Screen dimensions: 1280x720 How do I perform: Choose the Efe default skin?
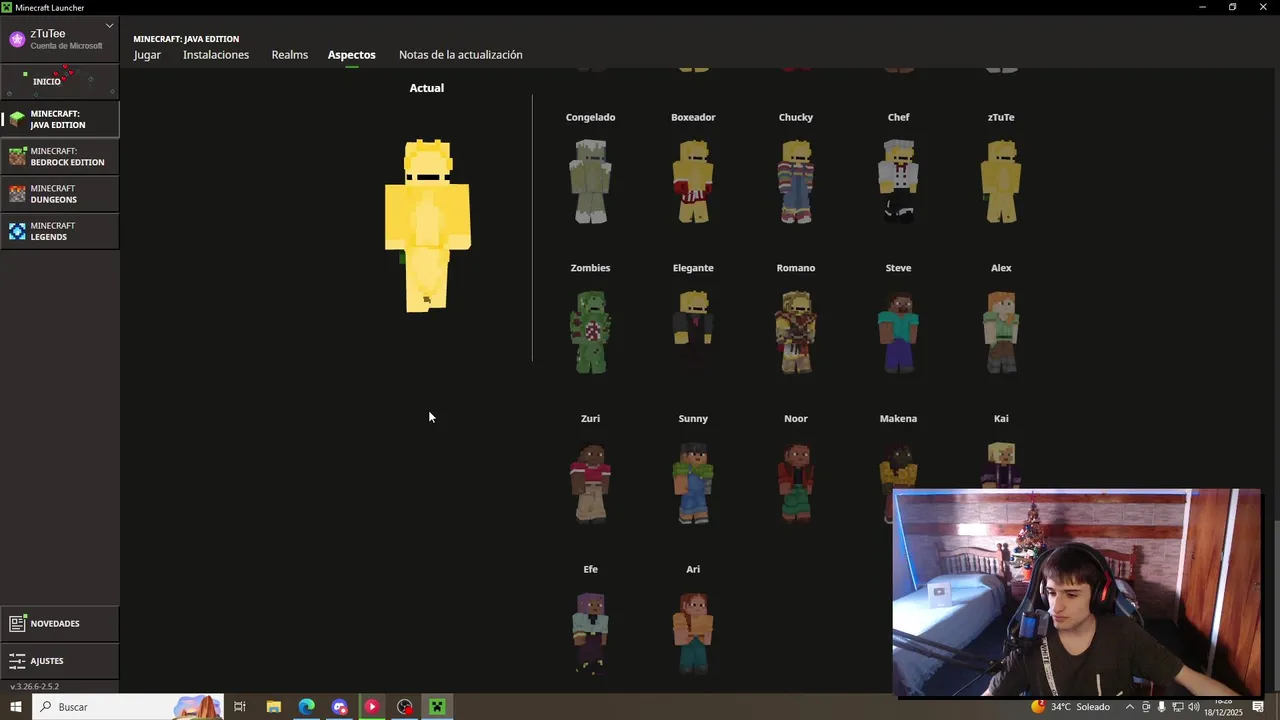590,634
